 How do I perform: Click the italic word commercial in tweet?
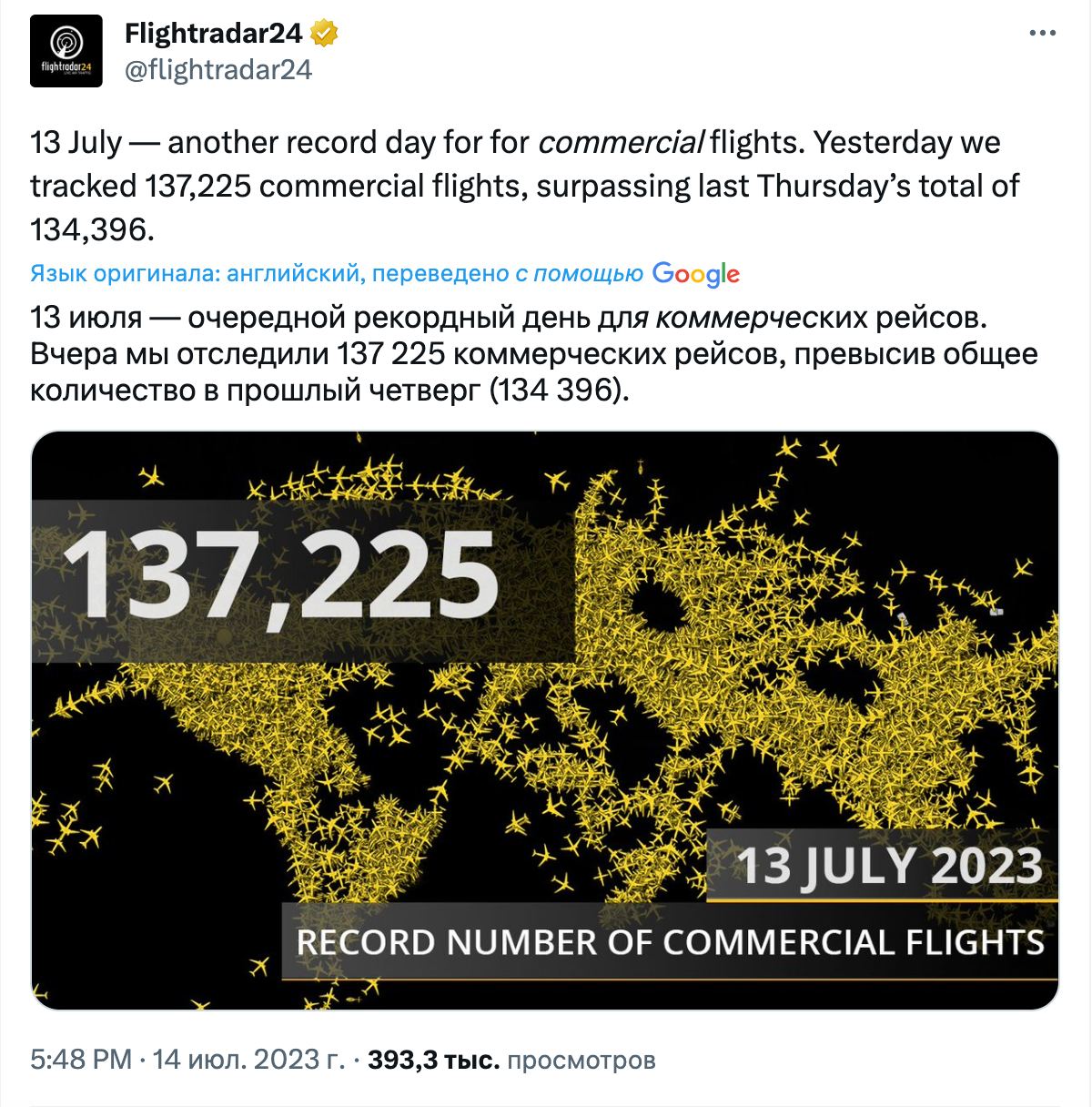click(621, 143)
